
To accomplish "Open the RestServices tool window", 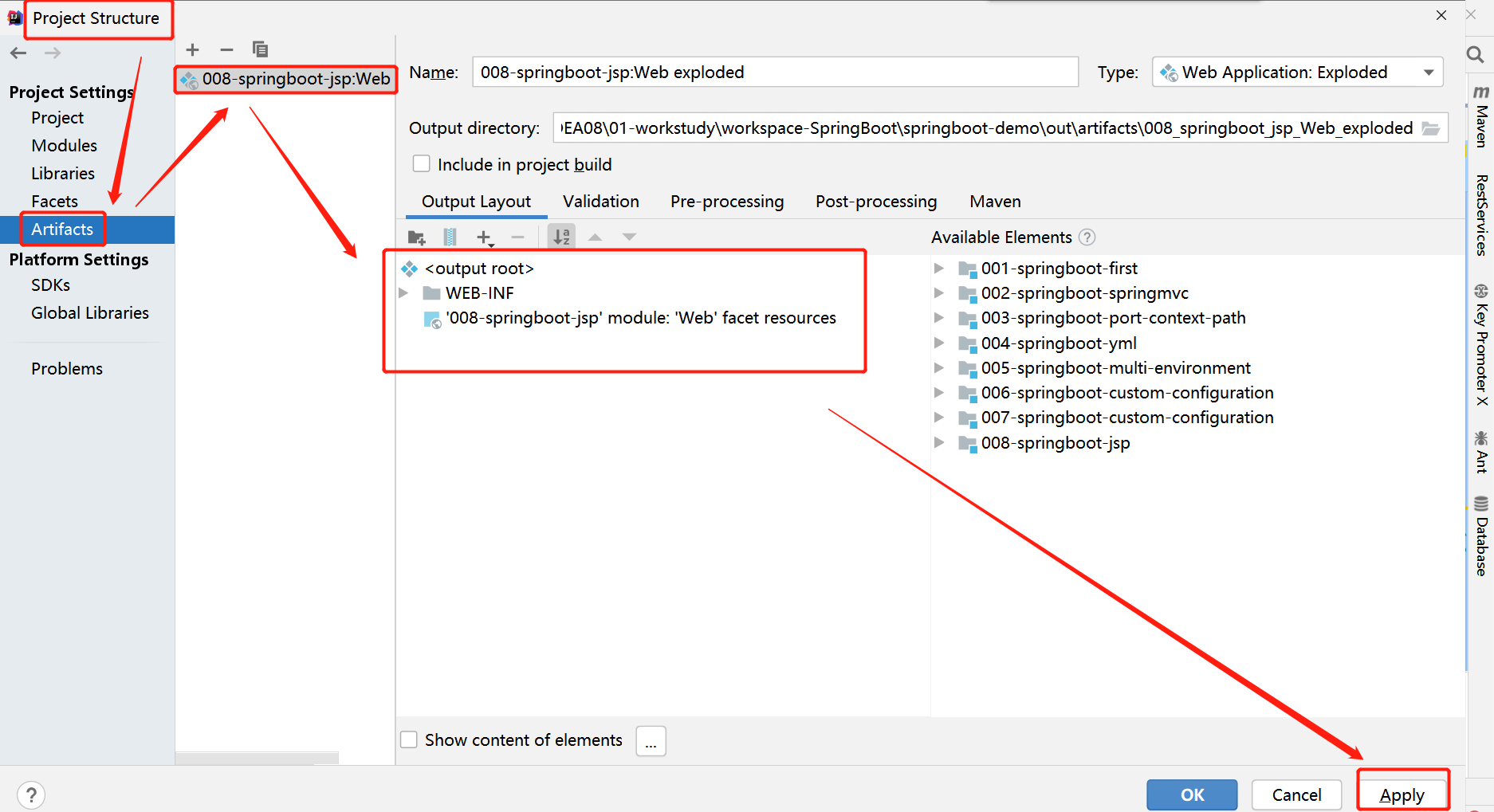I will (x=1481, y=215).
